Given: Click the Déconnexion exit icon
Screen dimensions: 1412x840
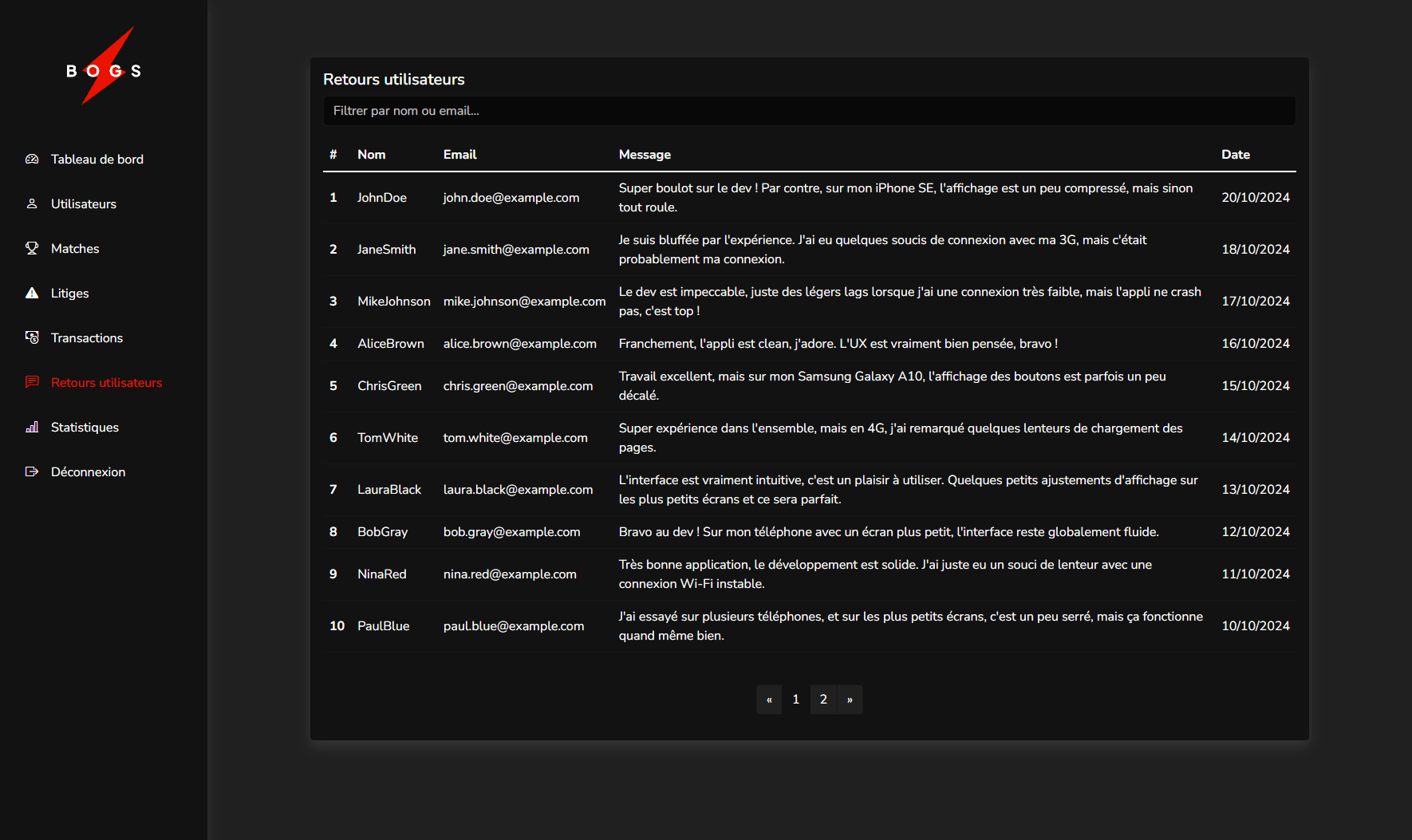Looking at the screenshot, I should tap(32, 472).
